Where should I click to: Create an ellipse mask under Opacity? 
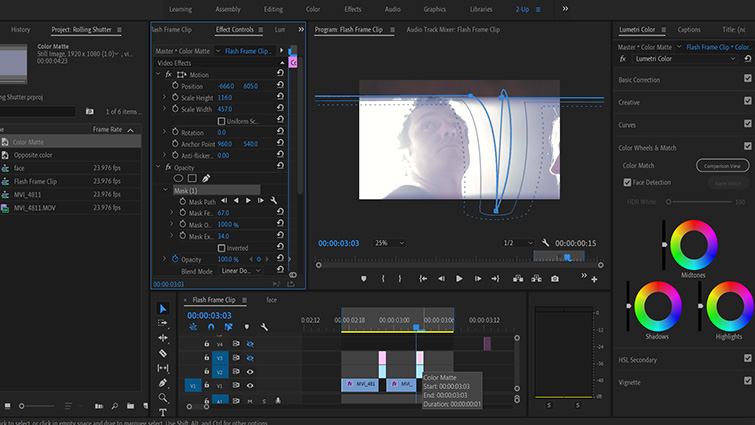pyautogui.click(x=177, y=179)
